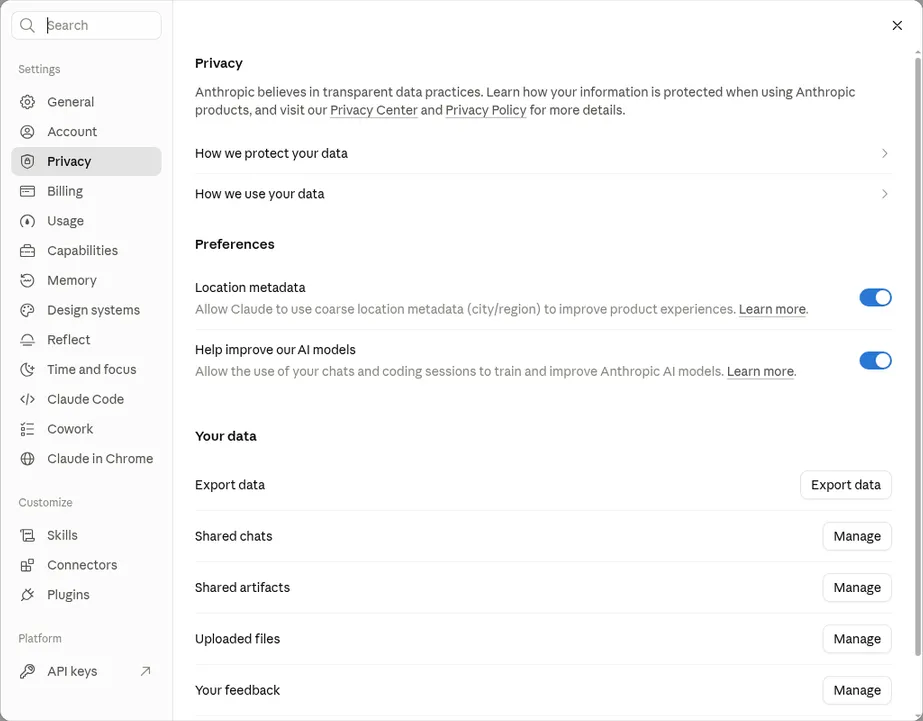The width and height of the screenshot is (923, 721).
Task: Click the search magnifier icon
Action: 27,25
